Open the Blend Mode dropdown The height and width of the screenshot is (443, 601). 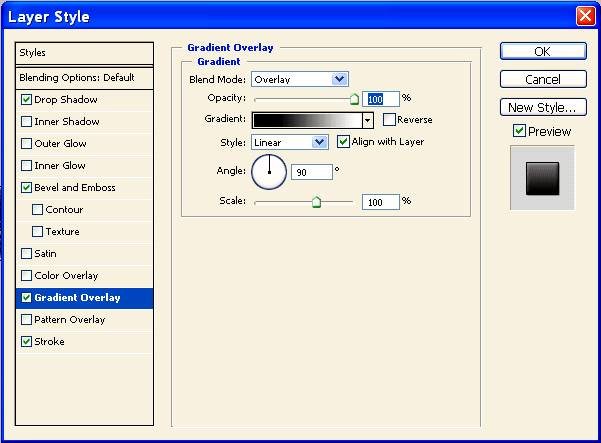(x=339, y=79)
